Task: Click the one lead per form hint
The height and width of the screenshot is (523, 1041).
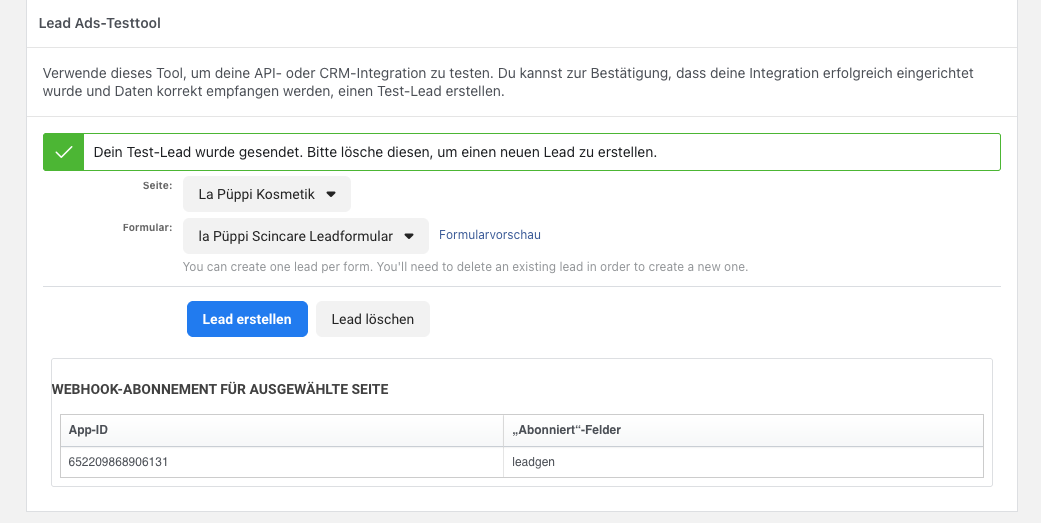Action: click(465, 267)
